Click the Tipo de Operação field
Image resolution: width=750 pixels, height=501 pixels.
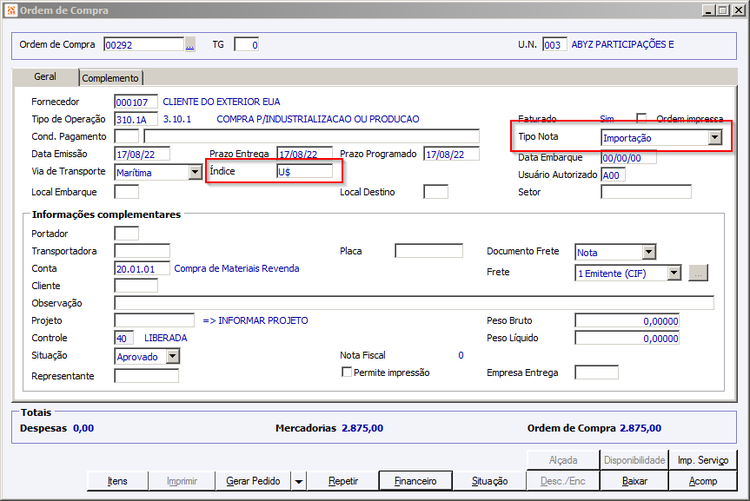pos(136,119)
